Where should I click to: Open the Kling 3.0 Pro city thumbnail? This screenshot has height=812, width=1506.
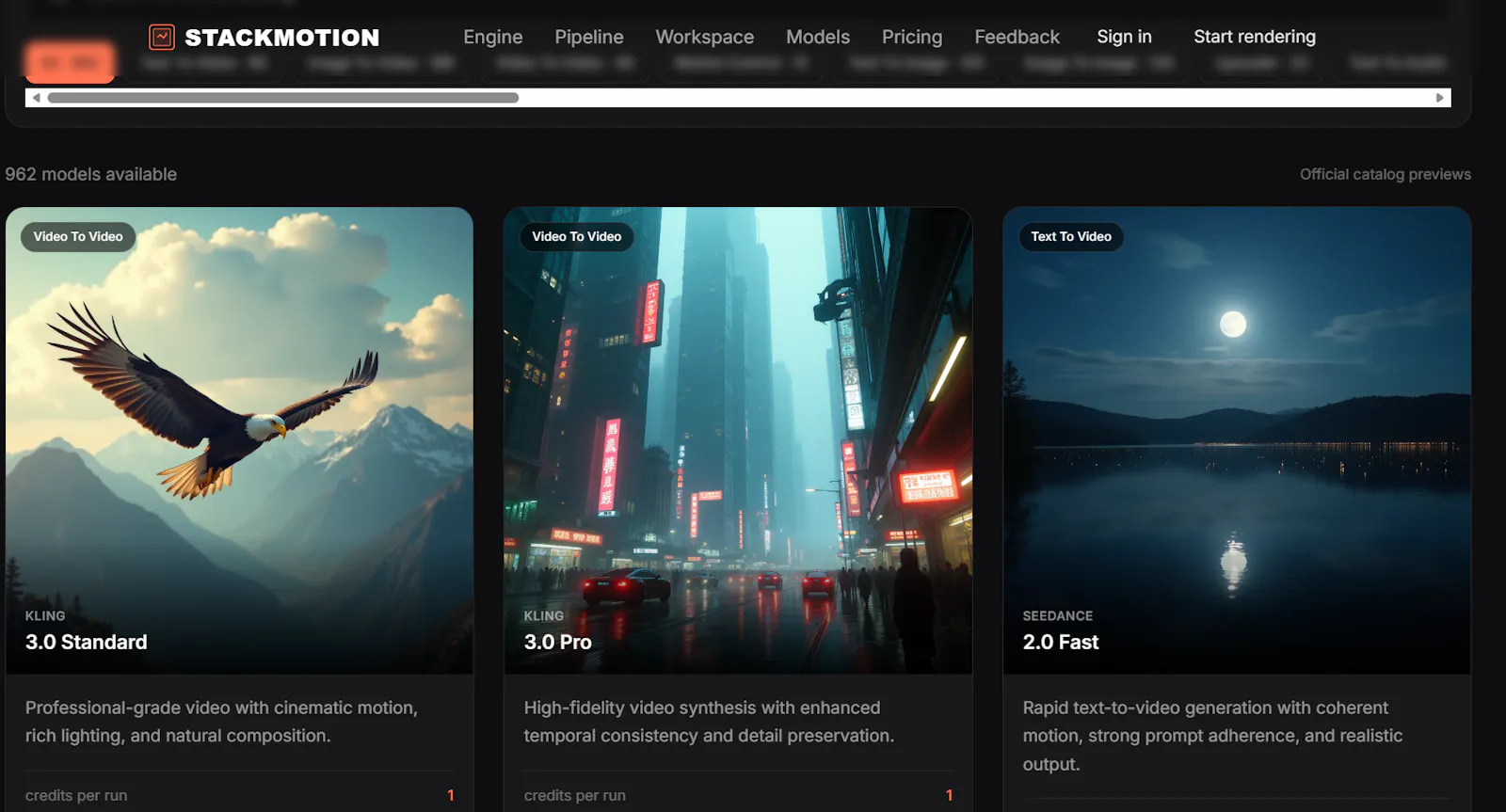pyautogui.click(x=738, y=440)
